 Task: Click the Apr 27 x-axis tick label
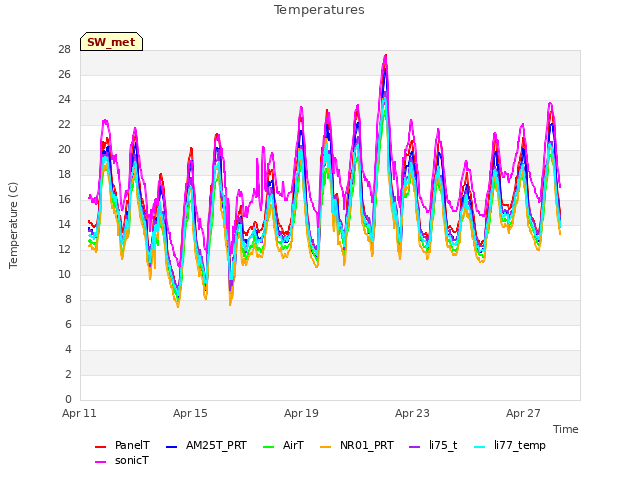(x=523, y=413)
